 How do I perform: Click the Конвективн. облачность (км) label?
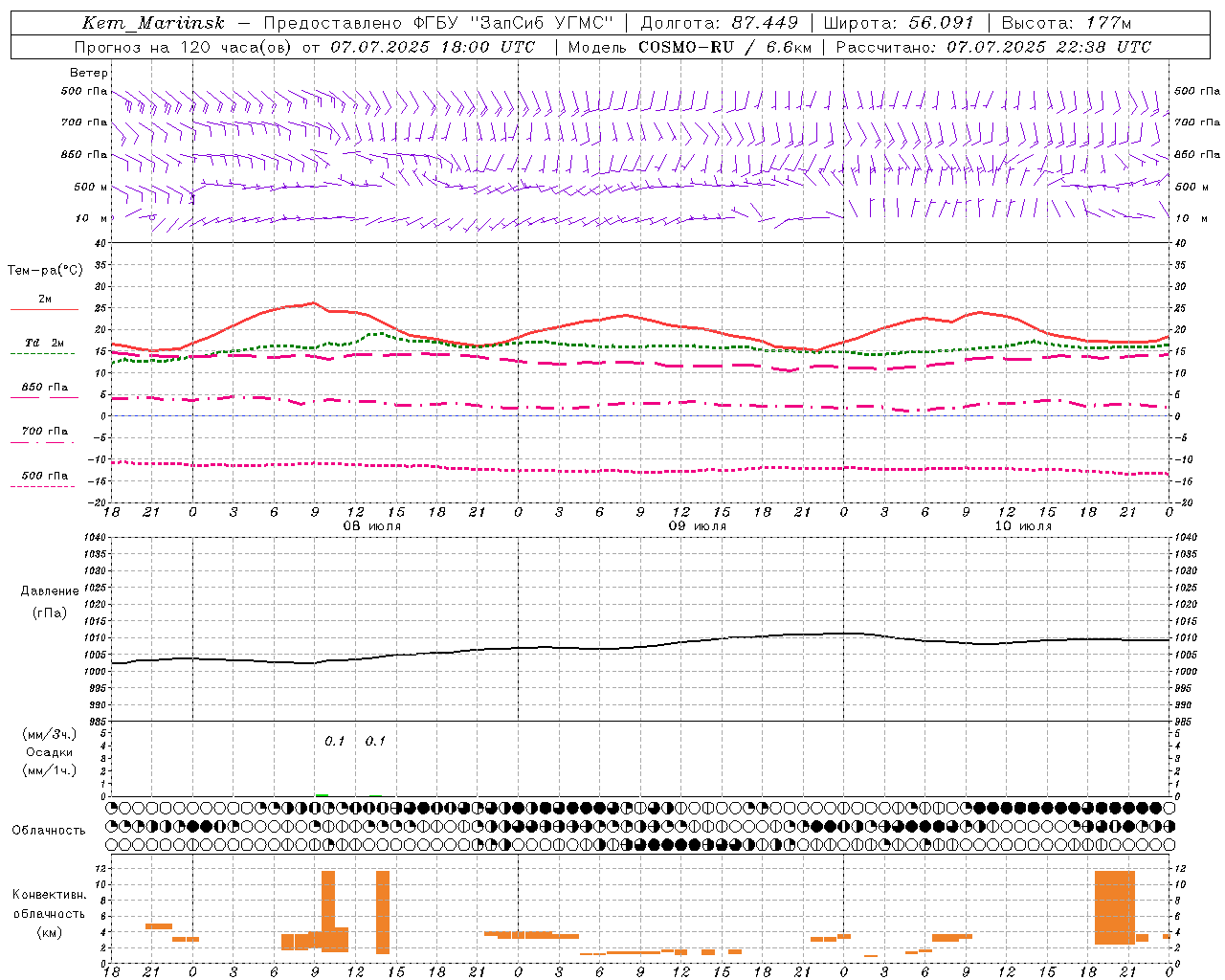[49, 914]
